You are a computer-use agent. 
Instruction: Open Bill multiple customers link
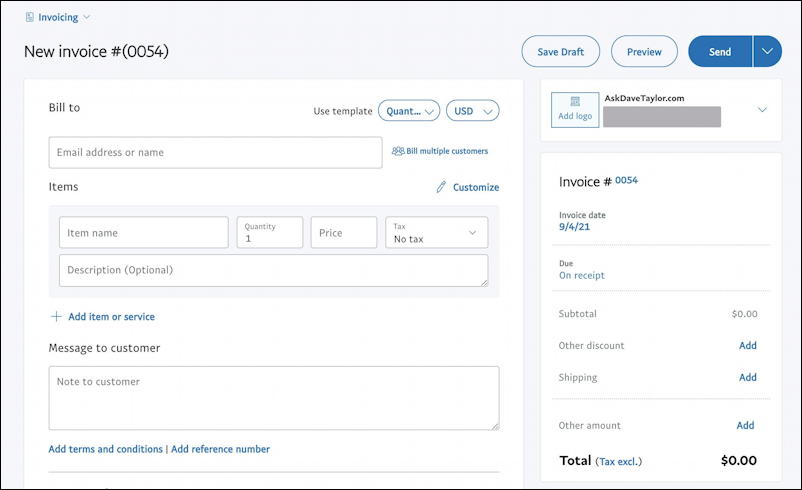click(x=447, y=151)
